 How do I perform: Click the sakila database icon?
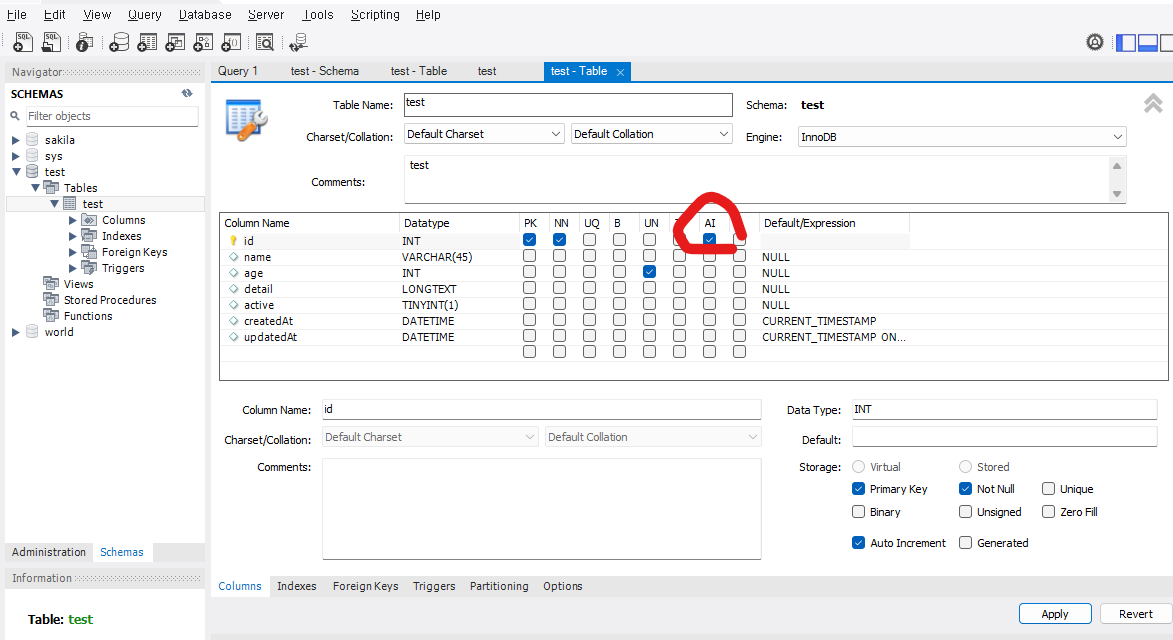point(32,139)
